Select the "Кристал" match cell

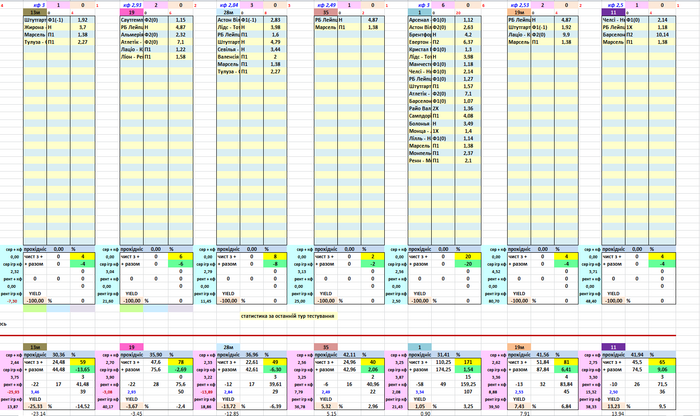(x=420, y=50)
